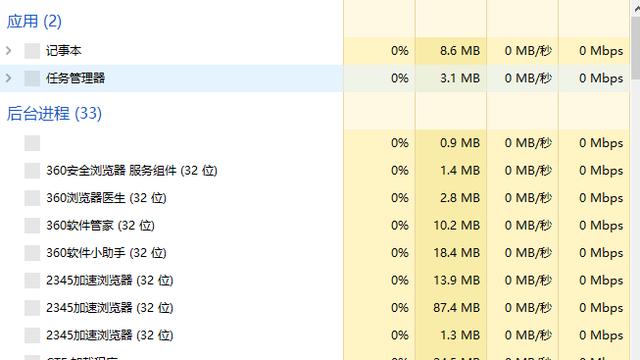Click the icon of the unnamed 0.9 MB process

click(x=32, y=143)
